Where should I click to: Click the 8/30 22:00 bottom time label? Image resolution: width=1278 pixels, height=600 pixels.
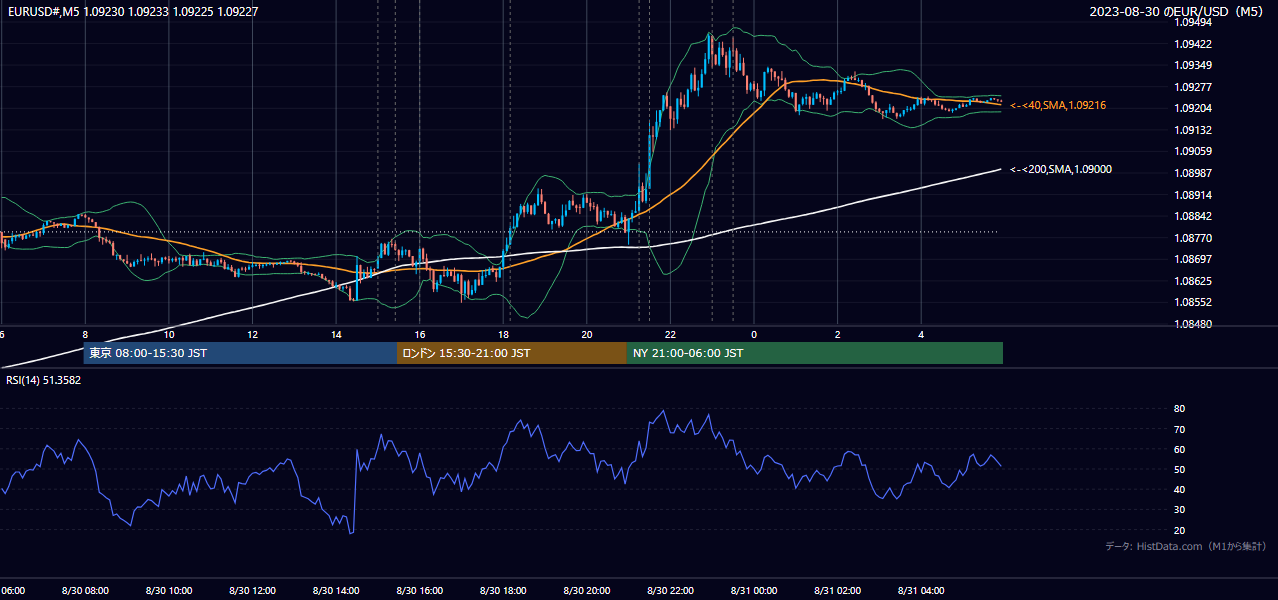[670, 590]
